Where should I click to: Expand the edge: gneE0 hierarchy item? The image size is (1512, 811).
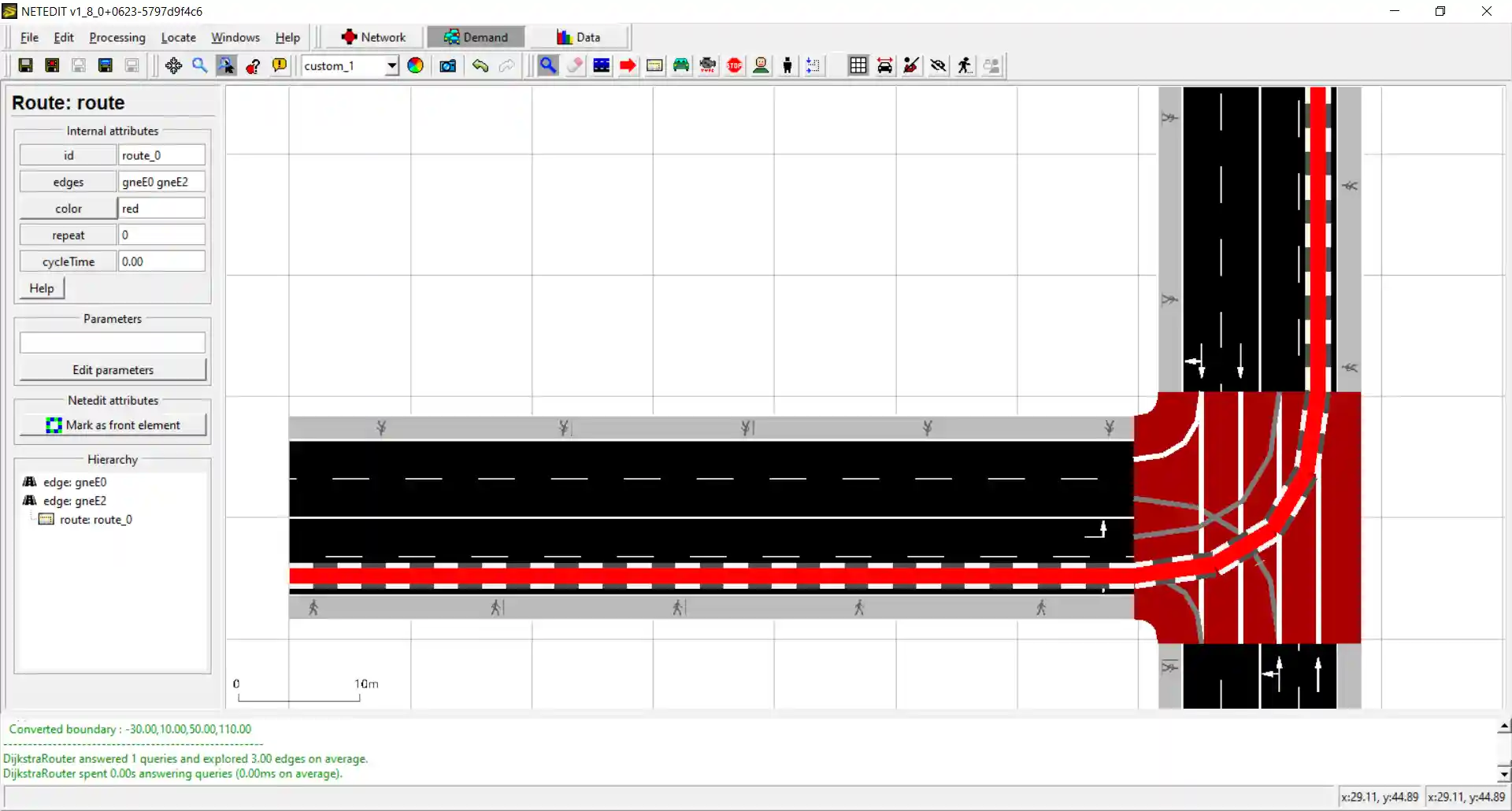[74, 482]
